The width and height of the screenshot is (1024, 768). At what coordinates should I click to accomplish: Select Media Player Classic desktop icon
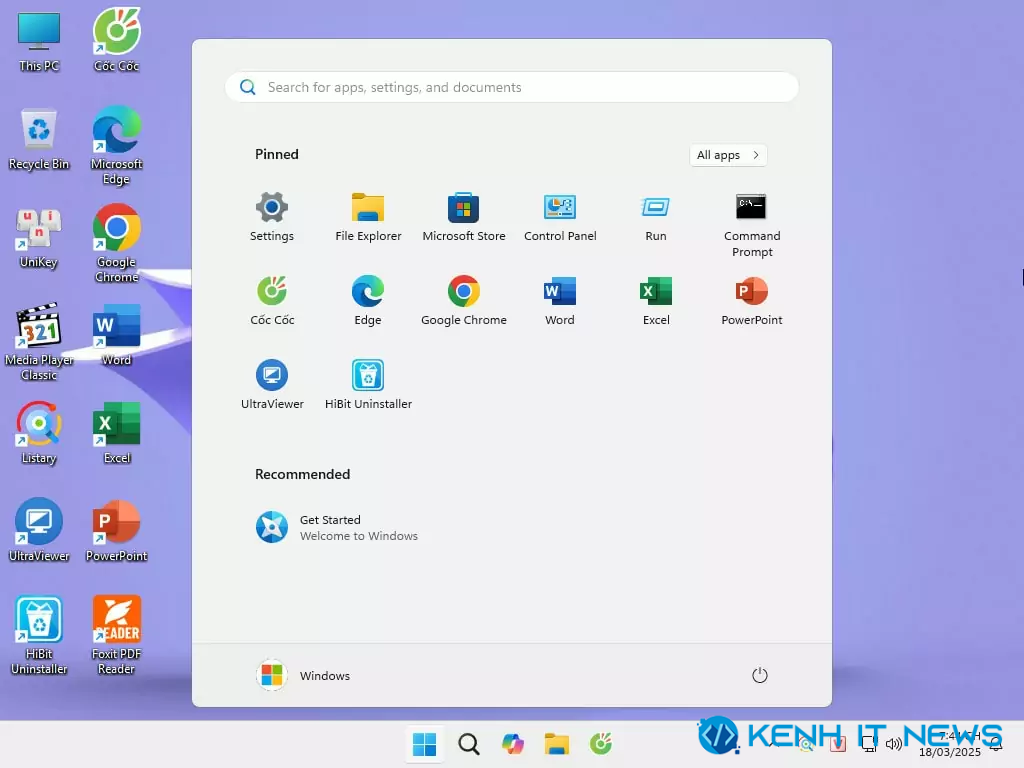pos(39,342)
